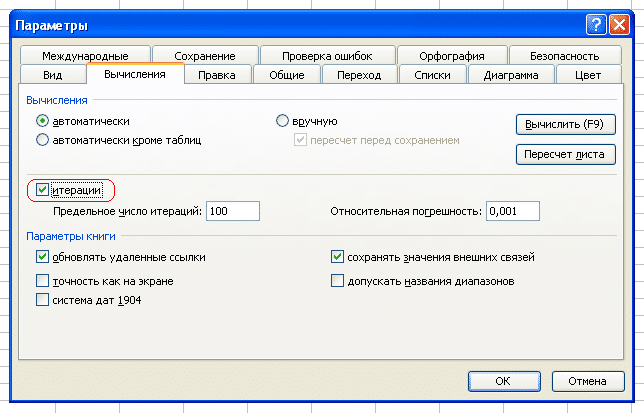Screen dimensions: 644x413
Task: Toggle сохранять значения внешних связей
Action: pyautogui.click(x=337, y=257)
